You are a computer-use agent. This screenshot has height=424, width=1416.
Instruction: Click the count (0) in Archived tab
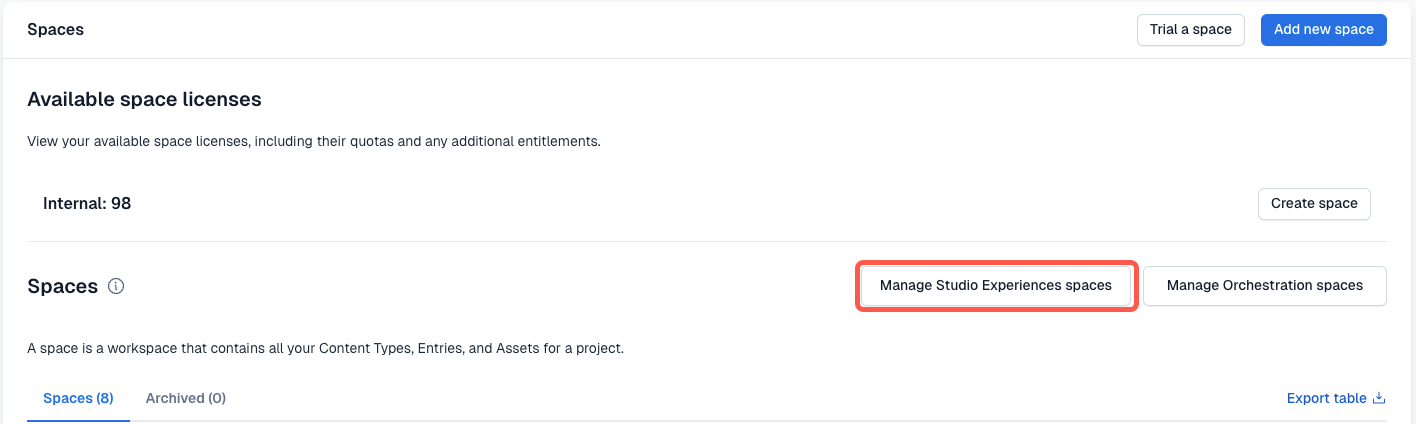[217, 398]
